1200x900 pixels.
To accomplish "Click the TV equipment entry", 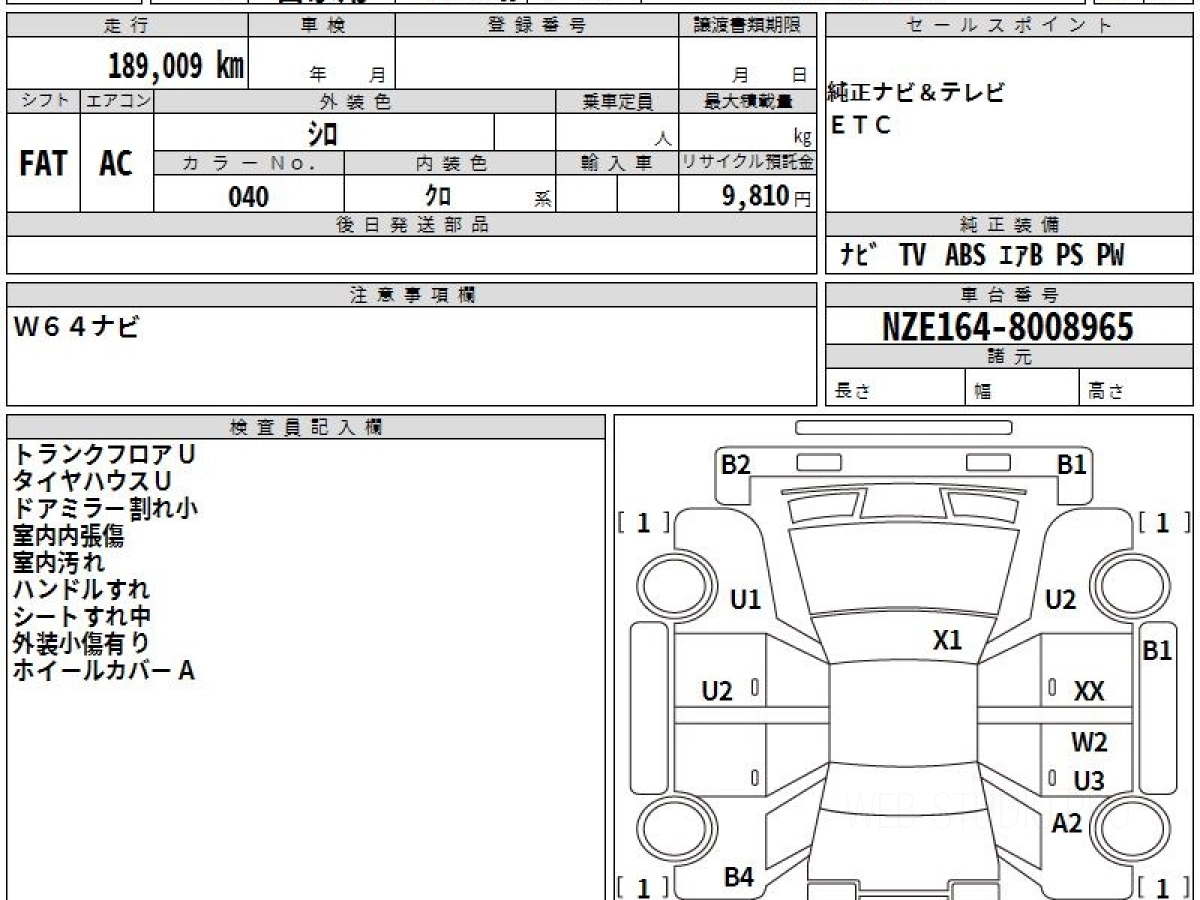I will (x=912, y=256).
